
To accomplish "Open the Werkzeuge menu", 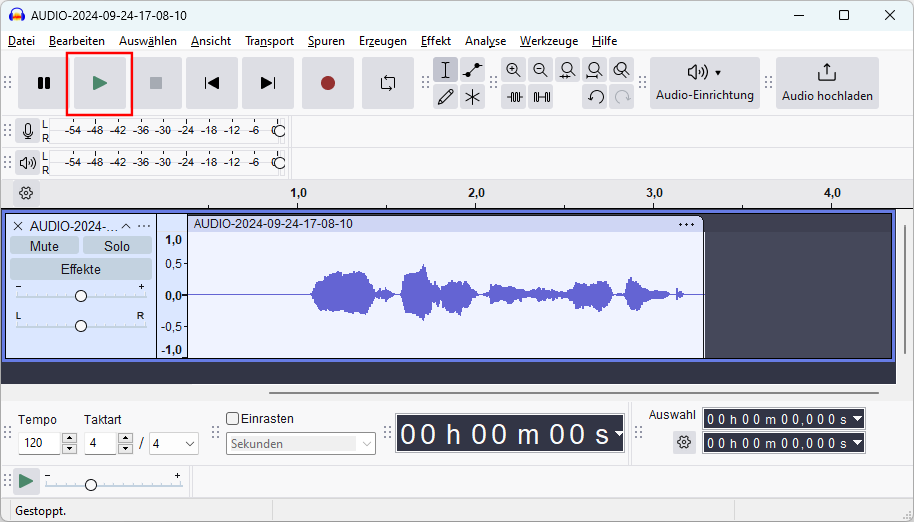I will click(x=549, y=41).
